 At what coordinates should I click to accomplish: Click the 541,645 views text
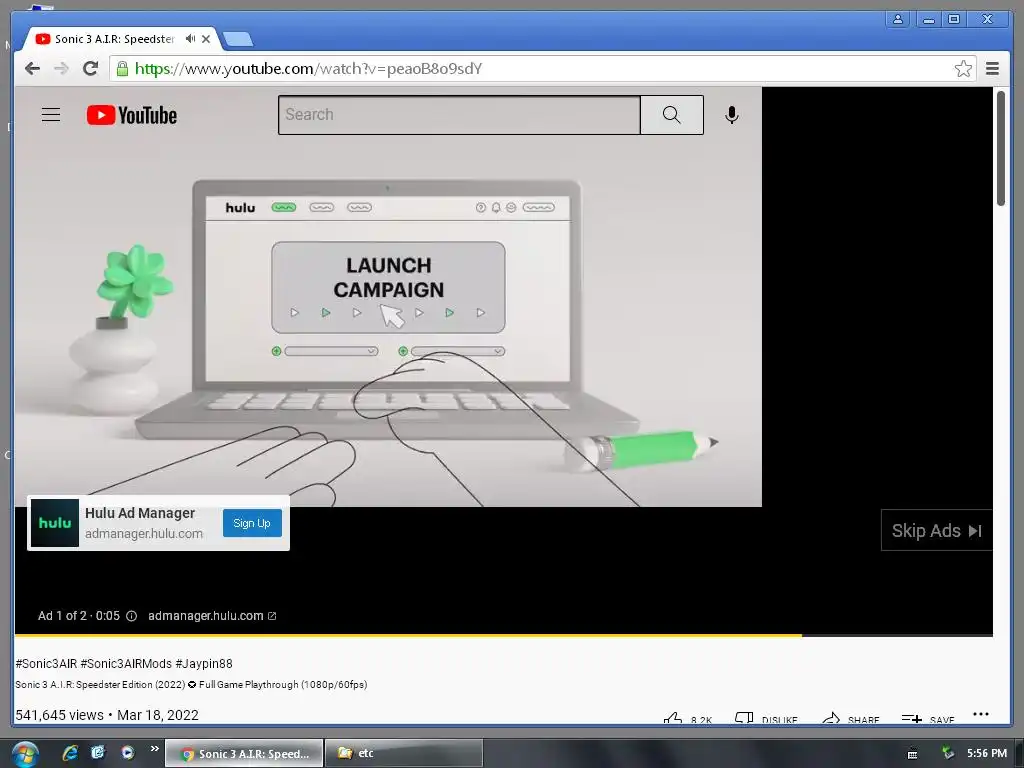(59, 715)
